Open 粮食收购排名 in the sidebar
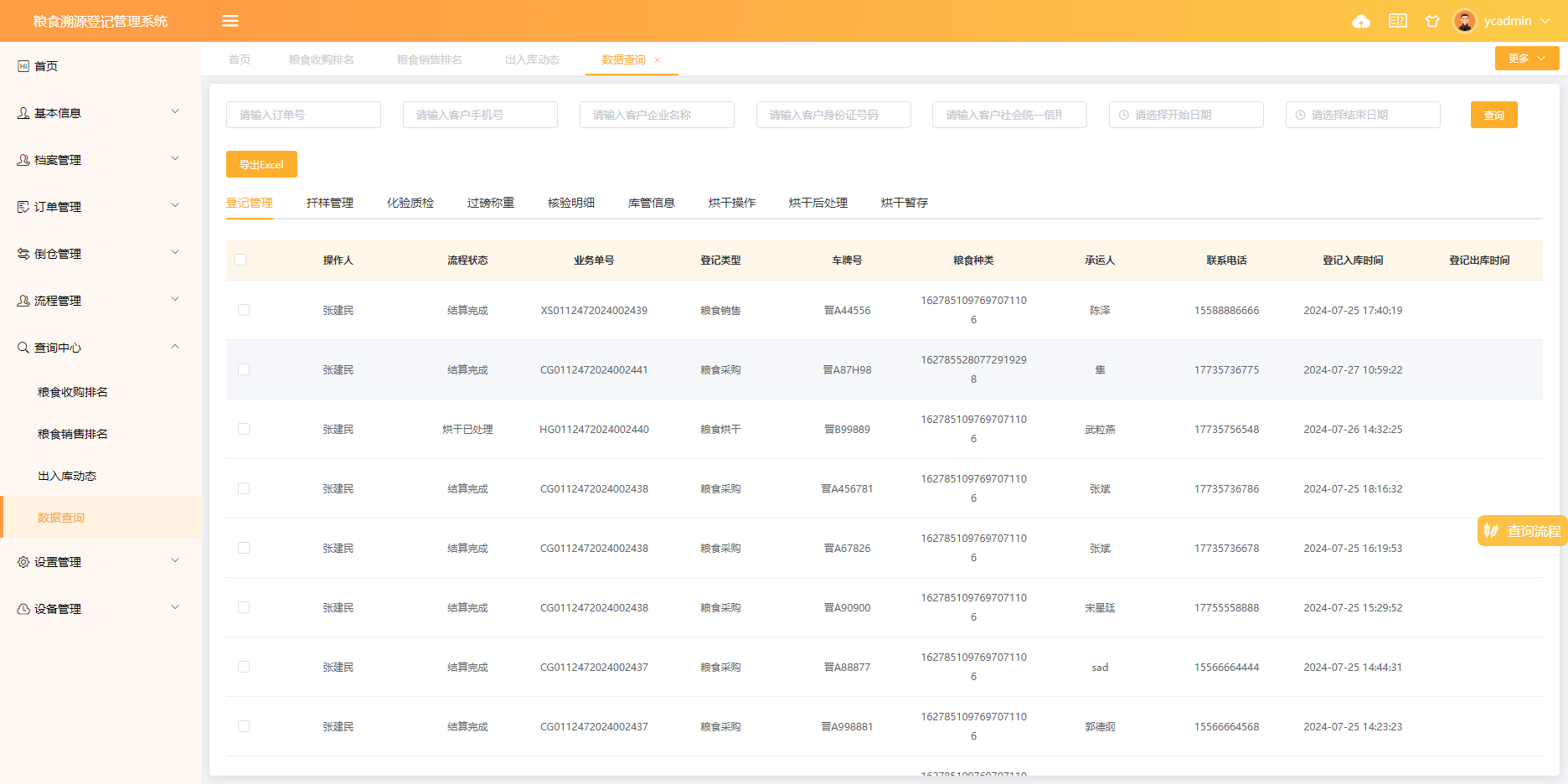1568x784 pixels. [73, 392]
